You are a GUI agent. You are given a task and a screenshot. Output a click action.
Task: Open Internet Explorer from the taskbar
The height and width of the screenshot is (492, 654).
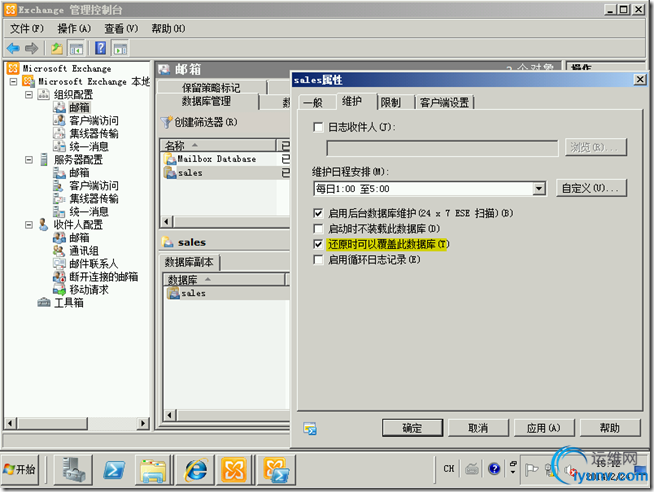click(196, 470)
